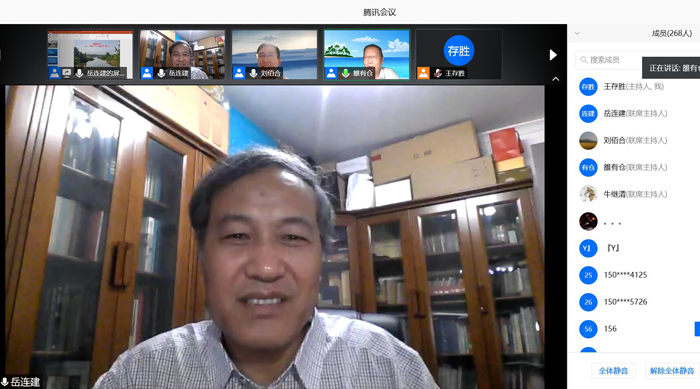Collapse the 成员 panel header chevron
The width and height of the screenshot is (700, 389).
coord(577,33)
